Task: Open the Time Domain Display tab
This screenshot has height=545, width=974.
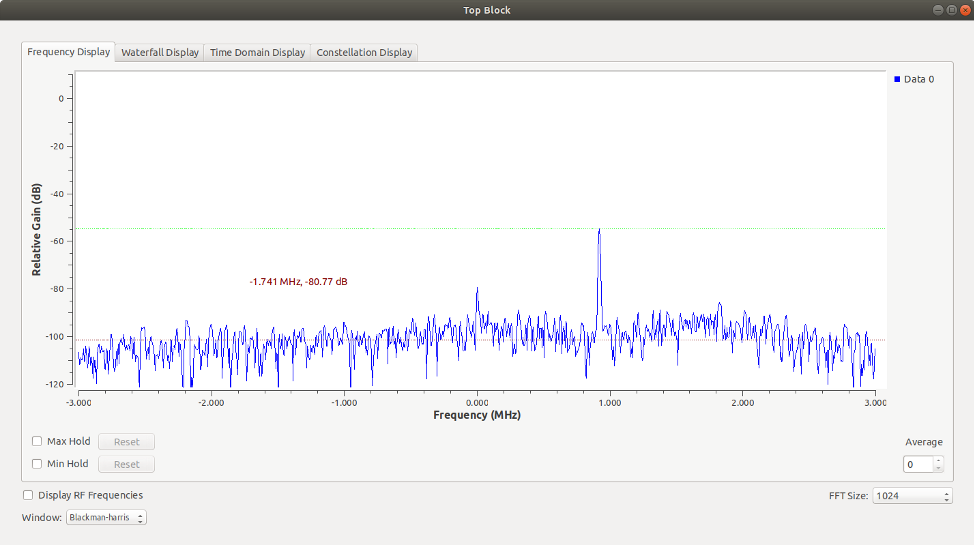Action: [257, 53]
